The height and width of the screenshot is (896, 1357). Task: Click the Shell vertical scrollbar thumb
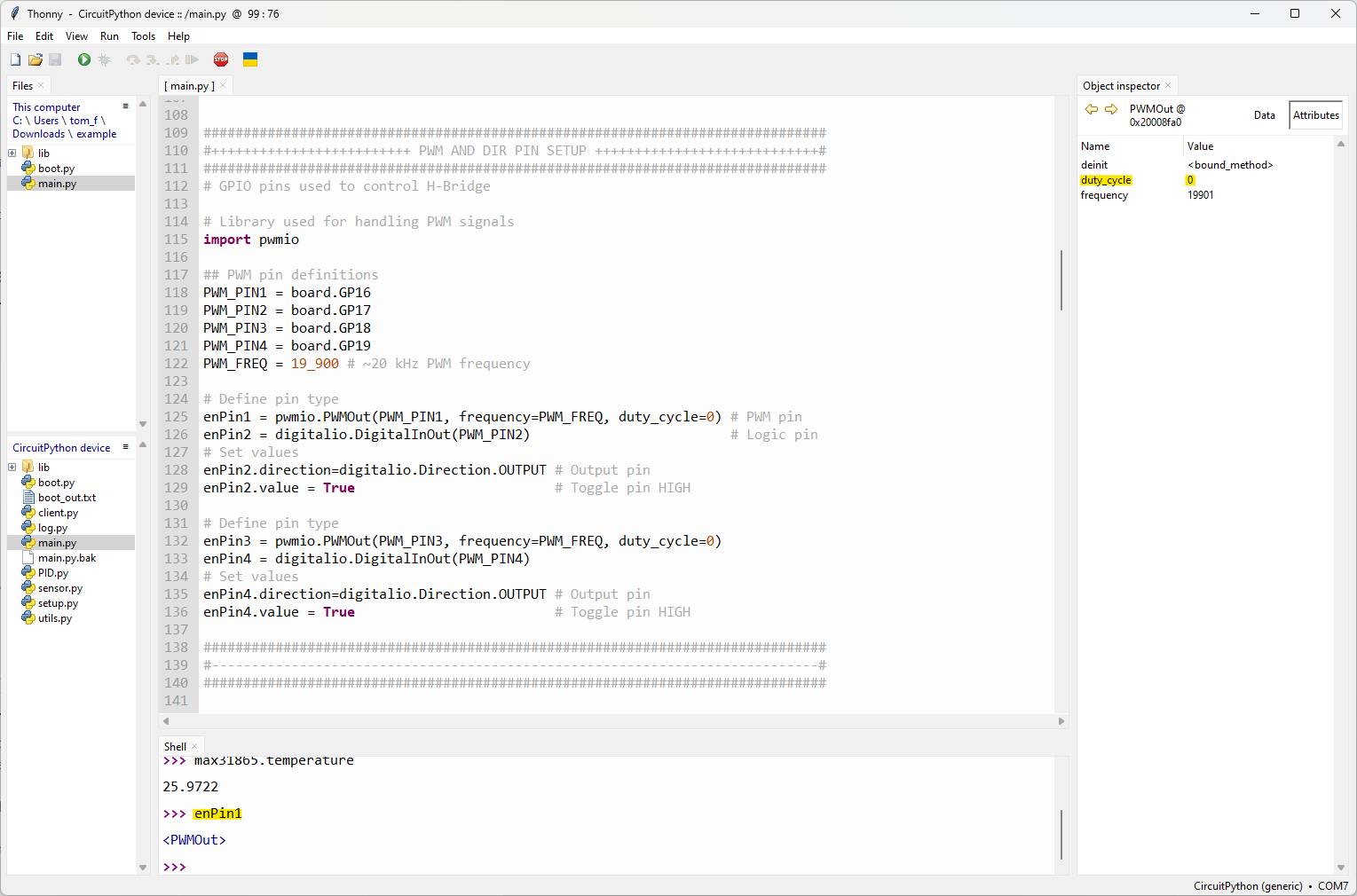point(1061,834)
